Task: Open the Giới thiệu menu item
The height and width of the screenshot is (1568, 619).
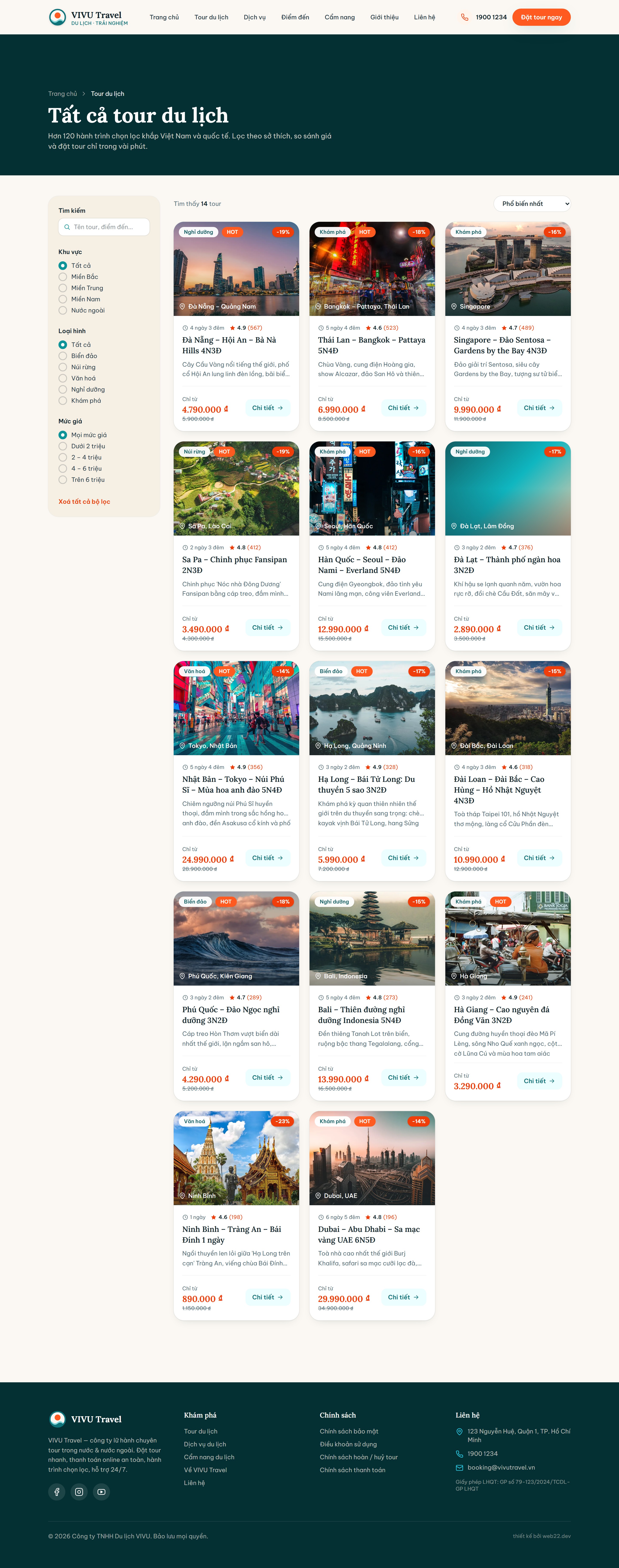Action: click(x=385, y=17)
